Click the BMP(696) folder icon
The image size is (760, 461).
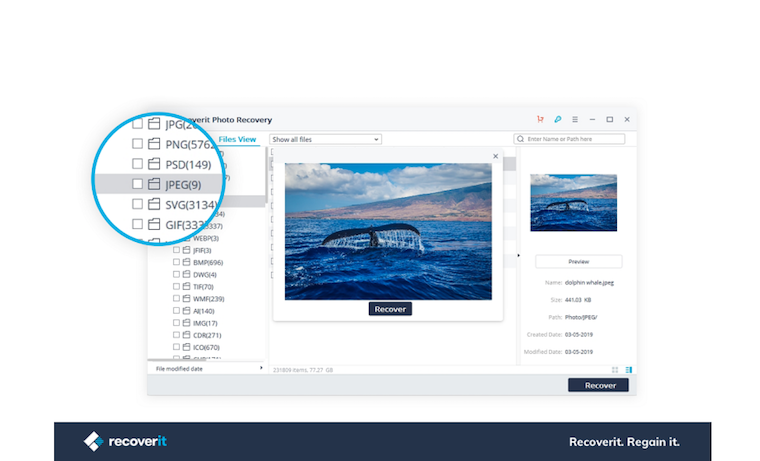187,262
